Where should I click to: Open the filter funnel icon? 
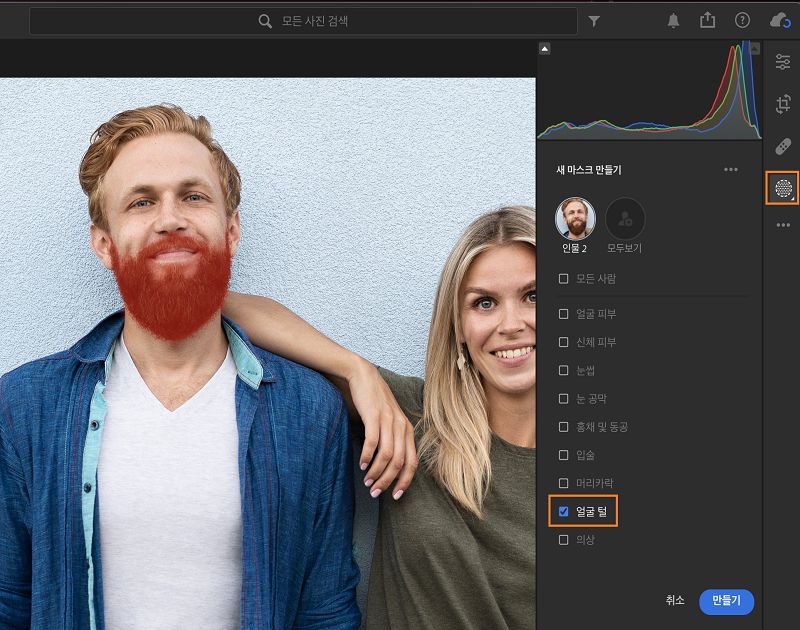coord(594,21)
